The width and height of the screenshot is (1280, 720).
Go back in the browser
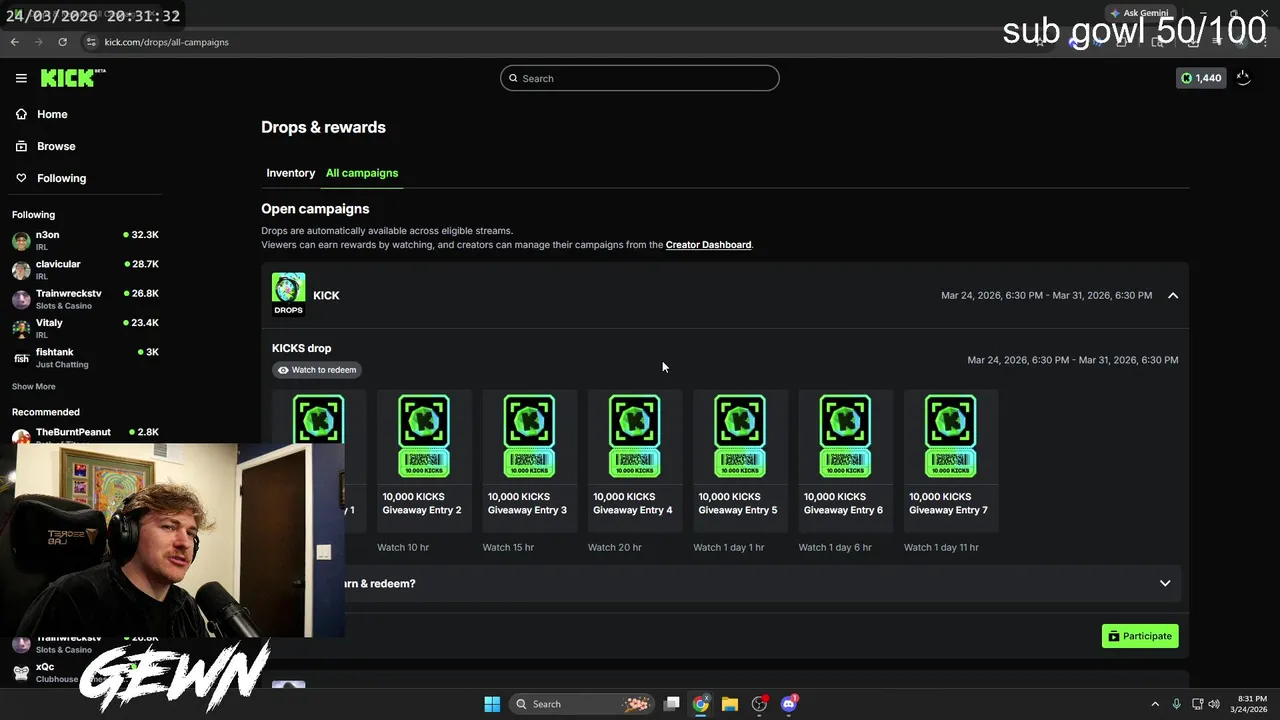15,42
